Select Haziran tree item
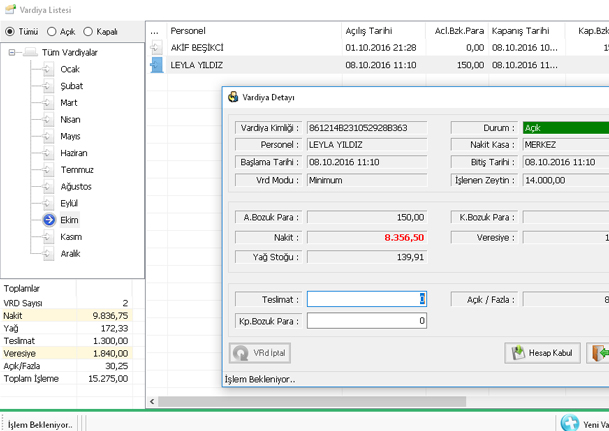The height and width of the screenshot is (431, 609). pos(74,153)
